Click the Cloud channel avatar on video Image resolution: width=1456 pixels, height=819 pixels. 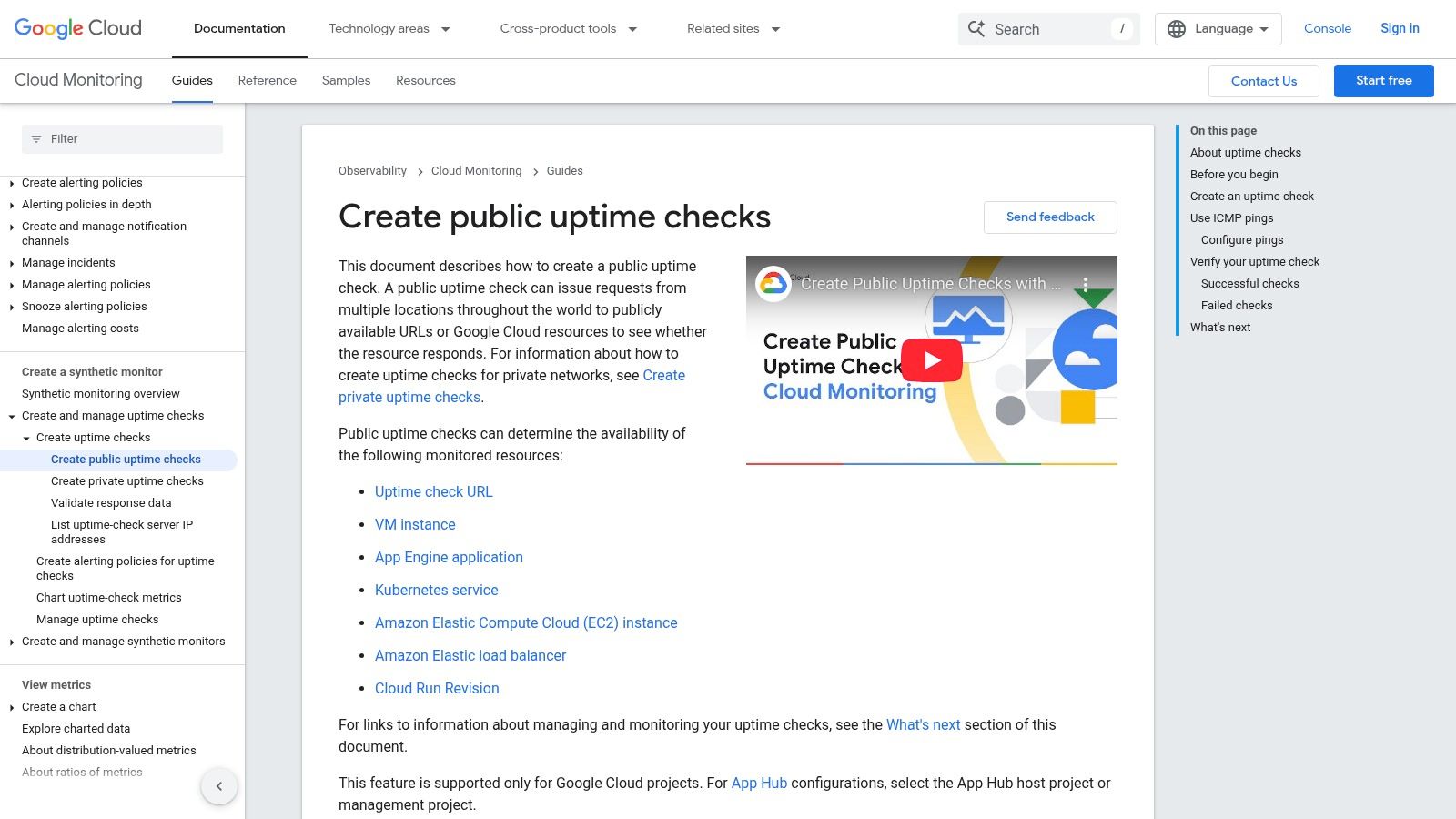click(x=773, y=284)
